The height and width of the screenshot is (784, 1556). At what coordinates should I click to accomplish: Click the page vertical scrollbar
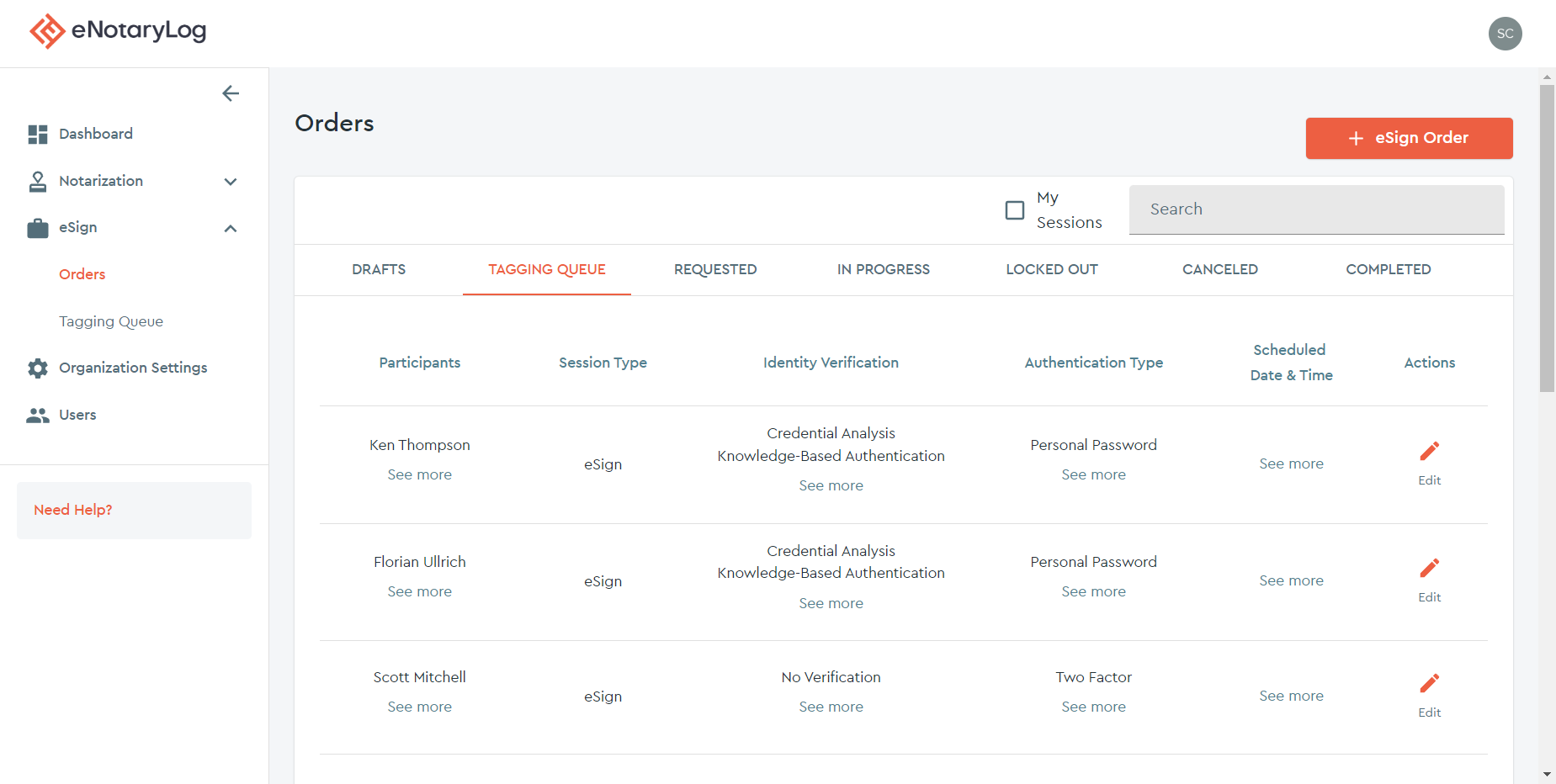click(x=1547, y=238)
